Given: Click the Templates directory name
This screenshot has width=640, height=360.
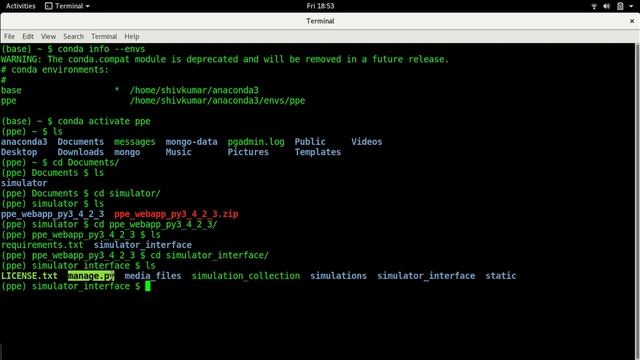Looking at the screenshot, I should 318,152.
